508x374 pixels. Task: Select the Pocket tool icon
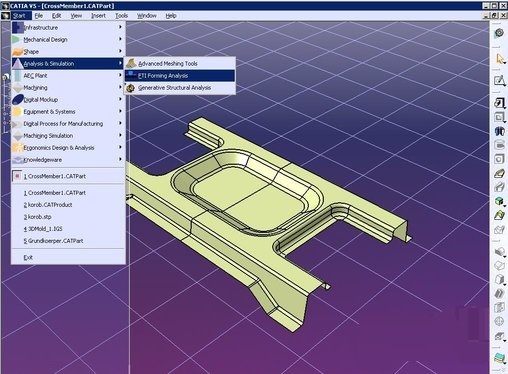pyautogui.click(x=499, y=117)
